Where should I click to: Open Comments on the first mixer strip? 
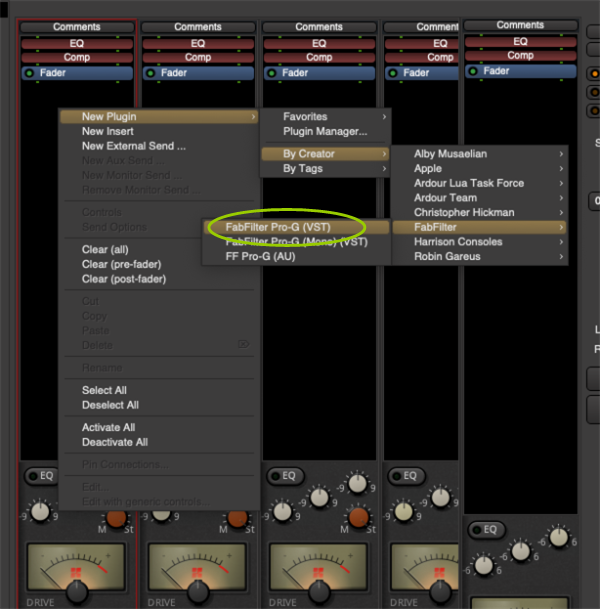point(77,27)
